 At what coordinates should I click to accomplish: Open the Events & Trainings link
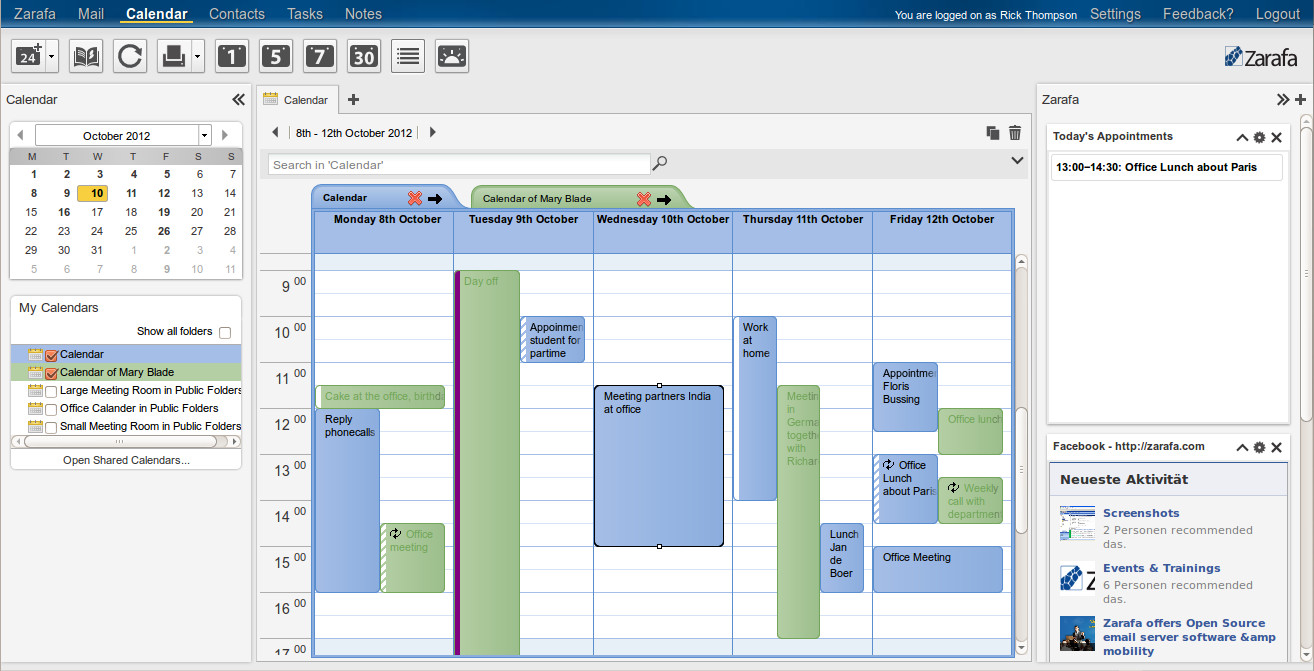click(1161, 568)
